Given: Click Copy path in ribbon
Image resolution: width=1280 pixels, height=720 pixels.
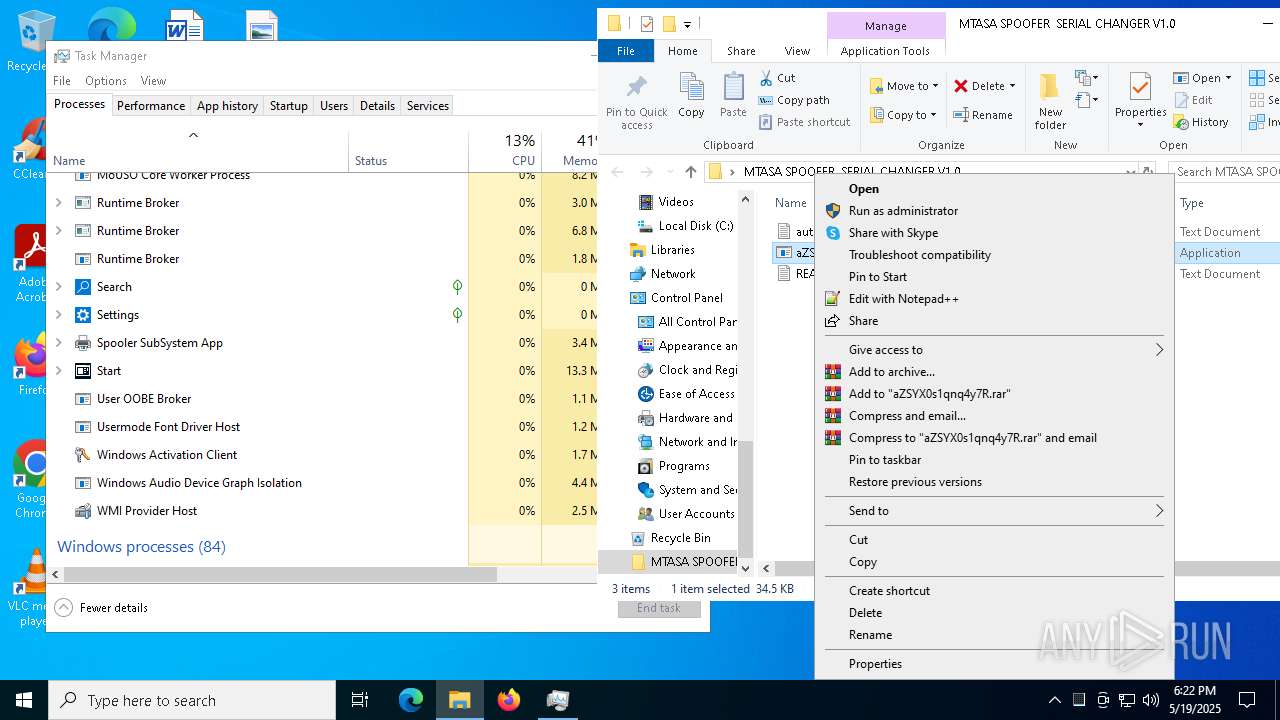Looking at the screenshot, I should 794,100.
